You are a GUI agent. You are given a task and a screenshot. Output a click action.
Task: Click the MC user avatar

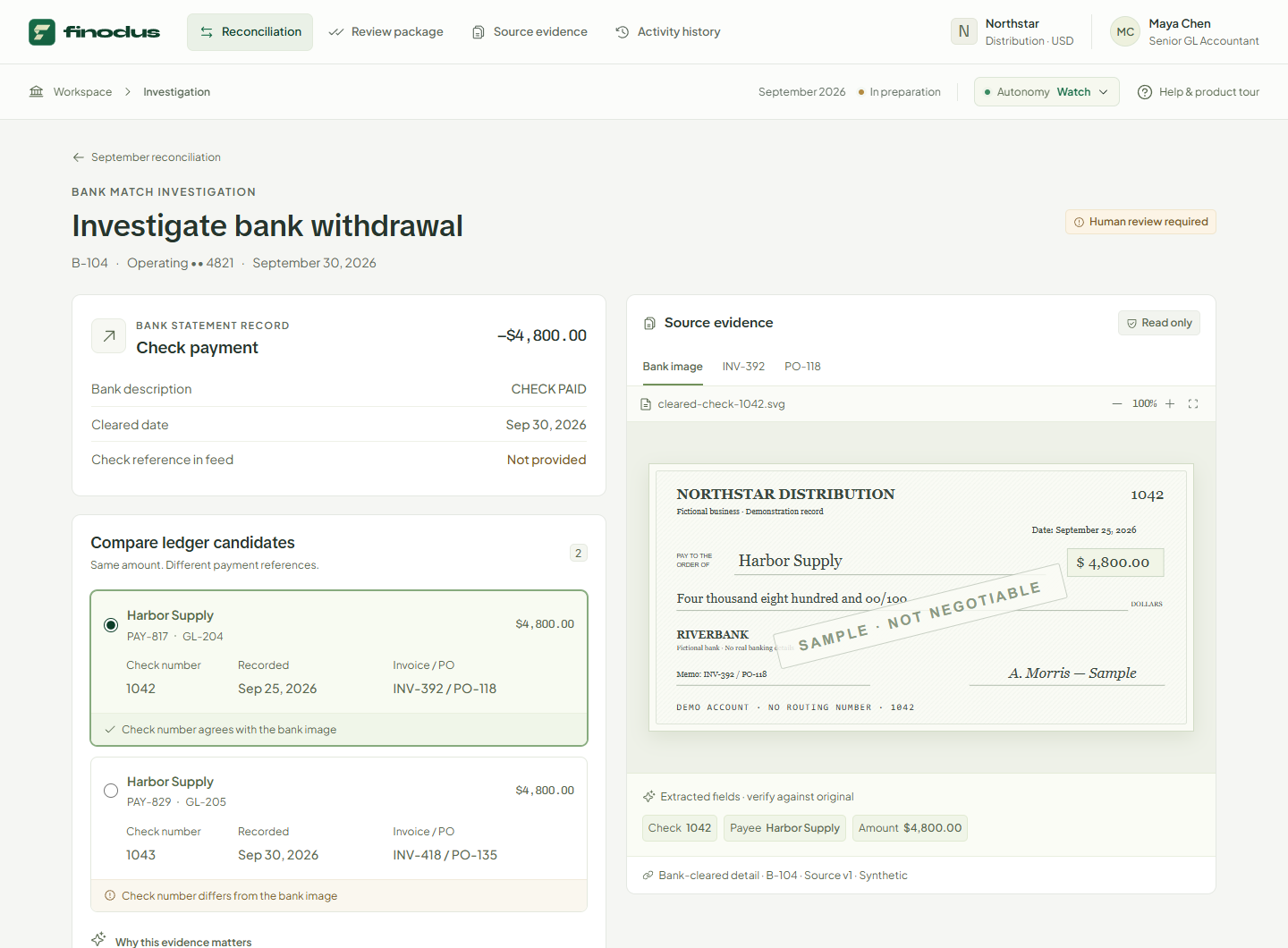point(1125,31)
